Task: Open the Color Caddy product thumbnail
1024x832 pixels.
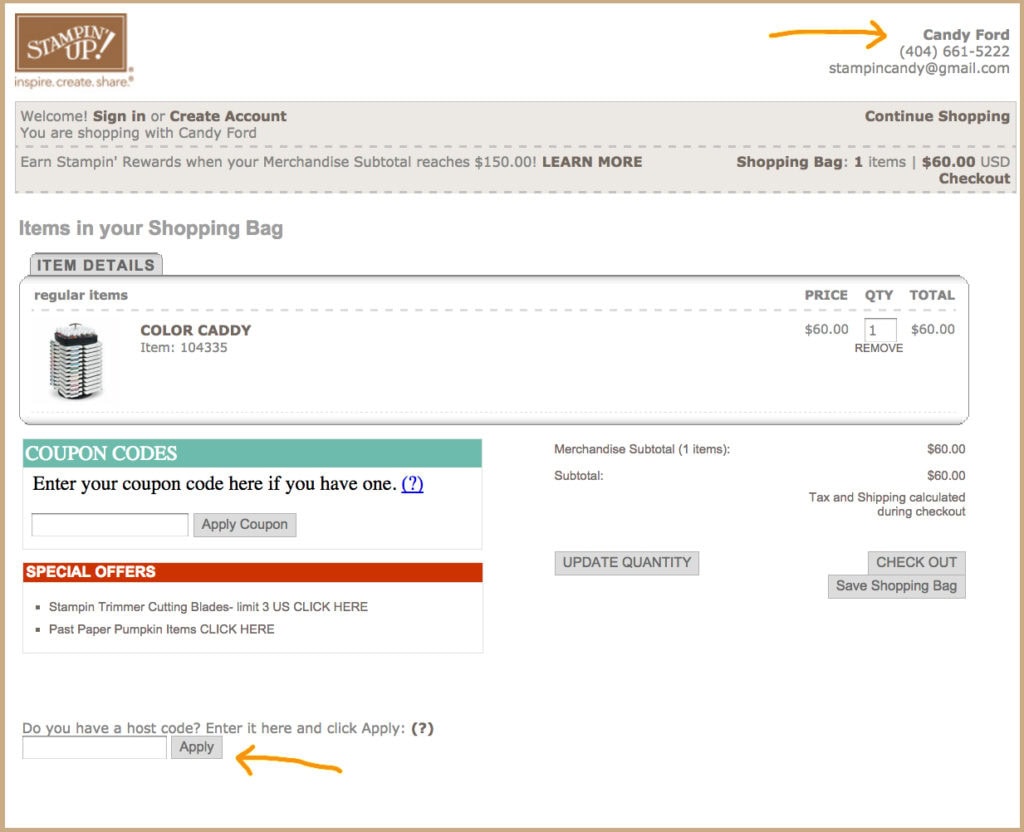Action: tap(76, 361)
